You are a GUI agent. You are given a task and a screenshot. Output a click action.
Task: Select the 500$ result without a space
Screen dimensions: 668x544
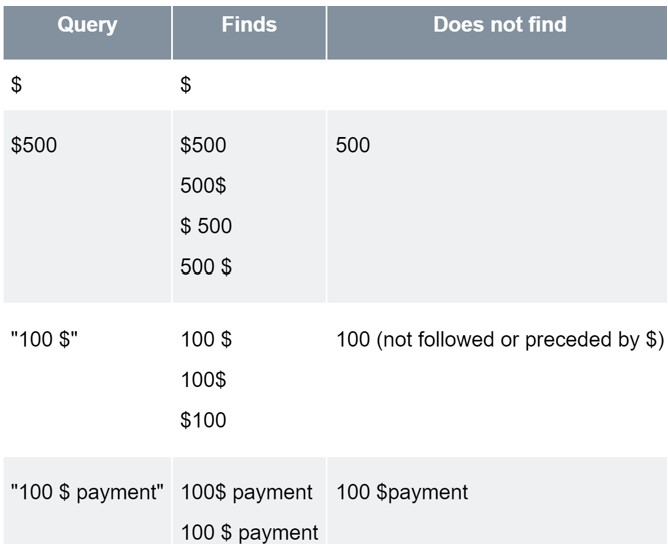click(x=203, y=186)
